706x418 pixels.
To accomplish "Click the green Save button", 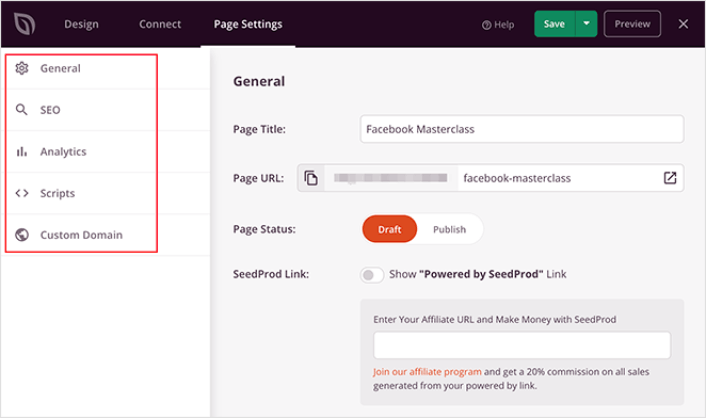I will pyautogui.click(x=554, y=23).
